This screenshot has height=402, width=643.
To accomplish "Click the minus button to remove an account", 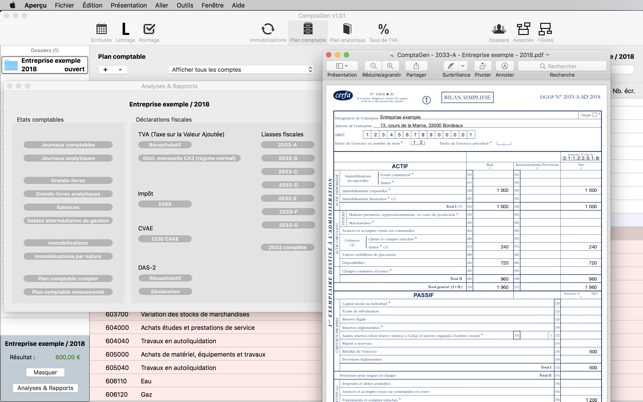I will coord(120,70).
